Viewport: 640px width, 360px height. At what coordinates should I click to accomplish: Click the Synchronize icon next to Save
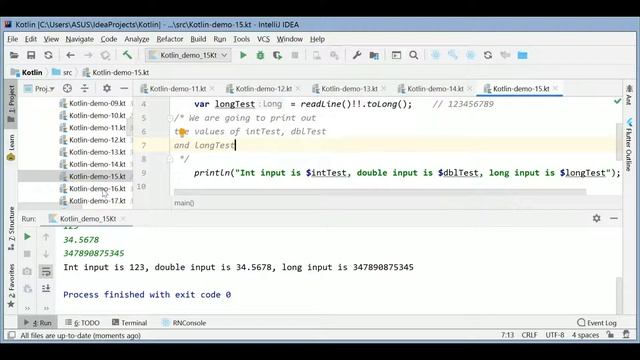pos(48,55)
